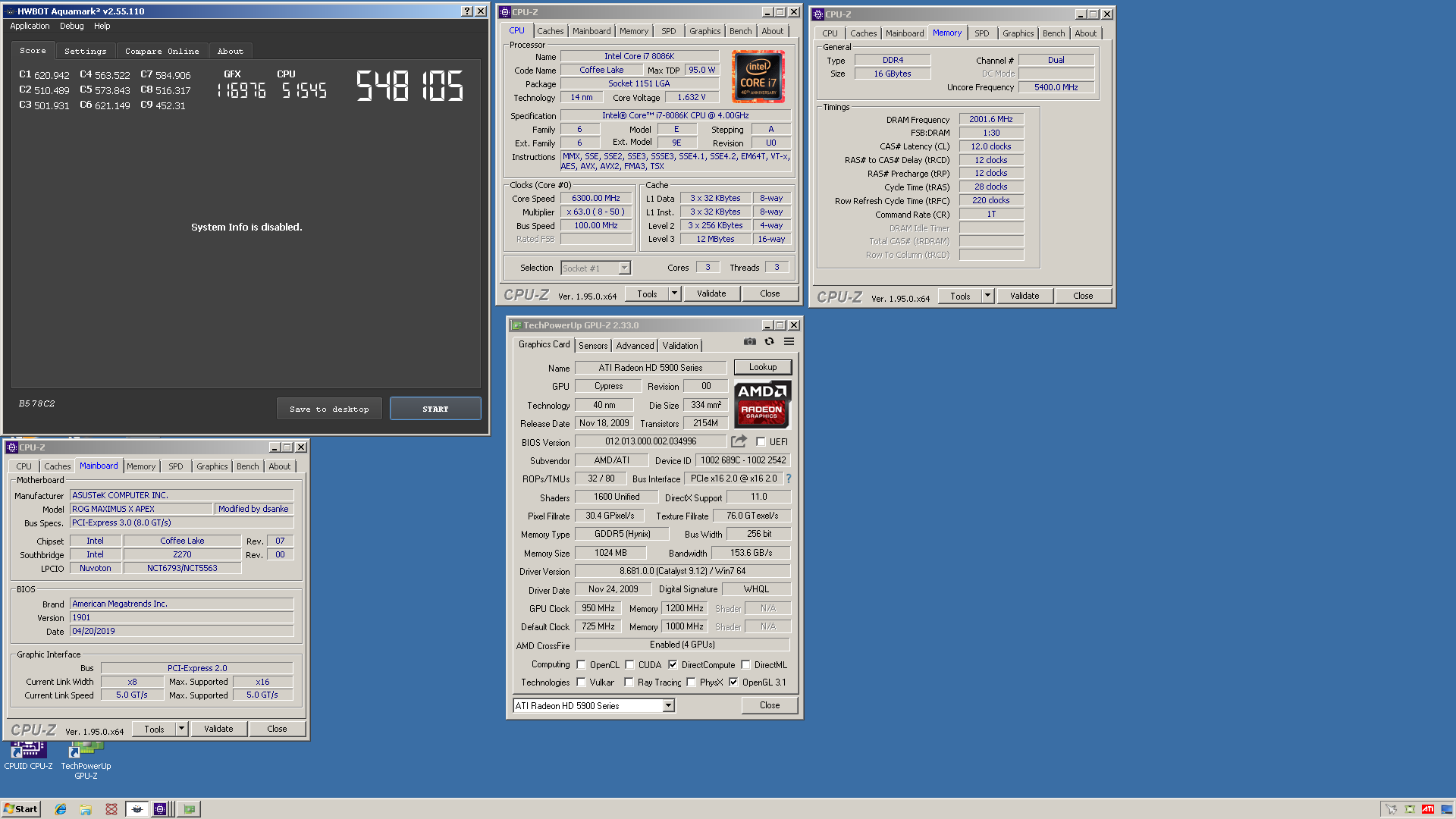Click the GPU-Z title bar application icon
The width and height of the screenshot is (1456, 819).
coord(516,325)
